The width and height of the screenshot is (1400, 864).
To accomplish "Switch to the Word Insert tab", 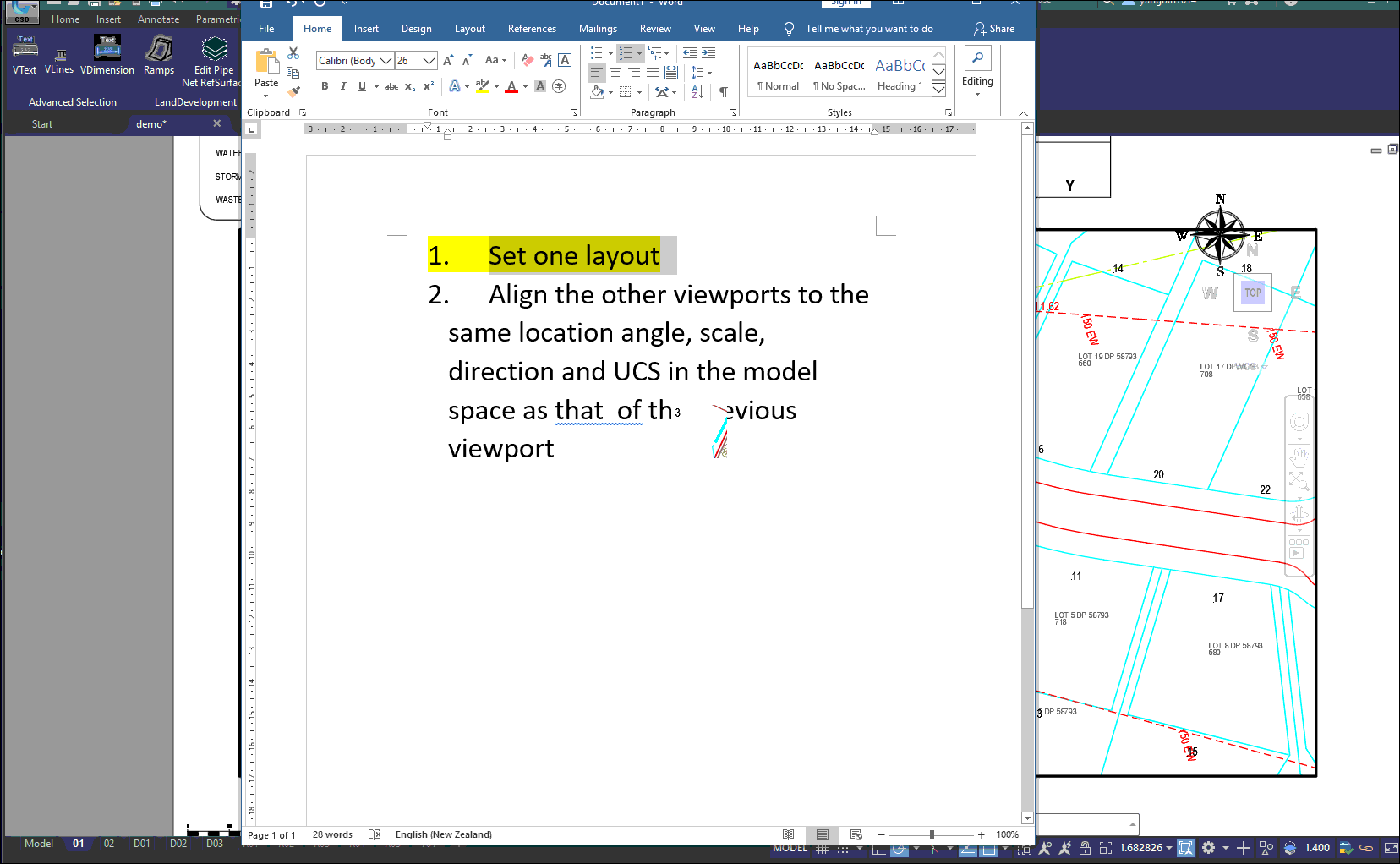I will tap(366, 29).
